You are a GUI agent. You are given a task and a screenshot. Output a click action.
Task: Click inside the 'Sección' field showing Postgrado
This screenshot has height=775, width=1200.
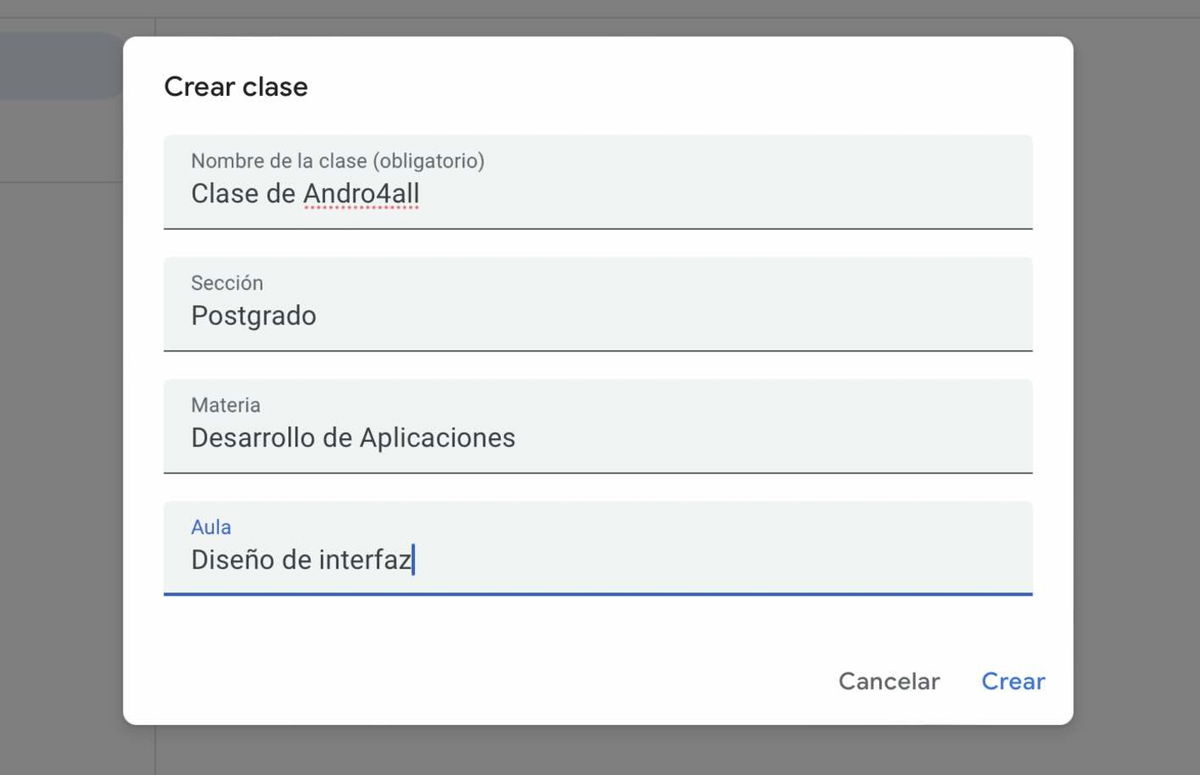[x=600, y=316]
